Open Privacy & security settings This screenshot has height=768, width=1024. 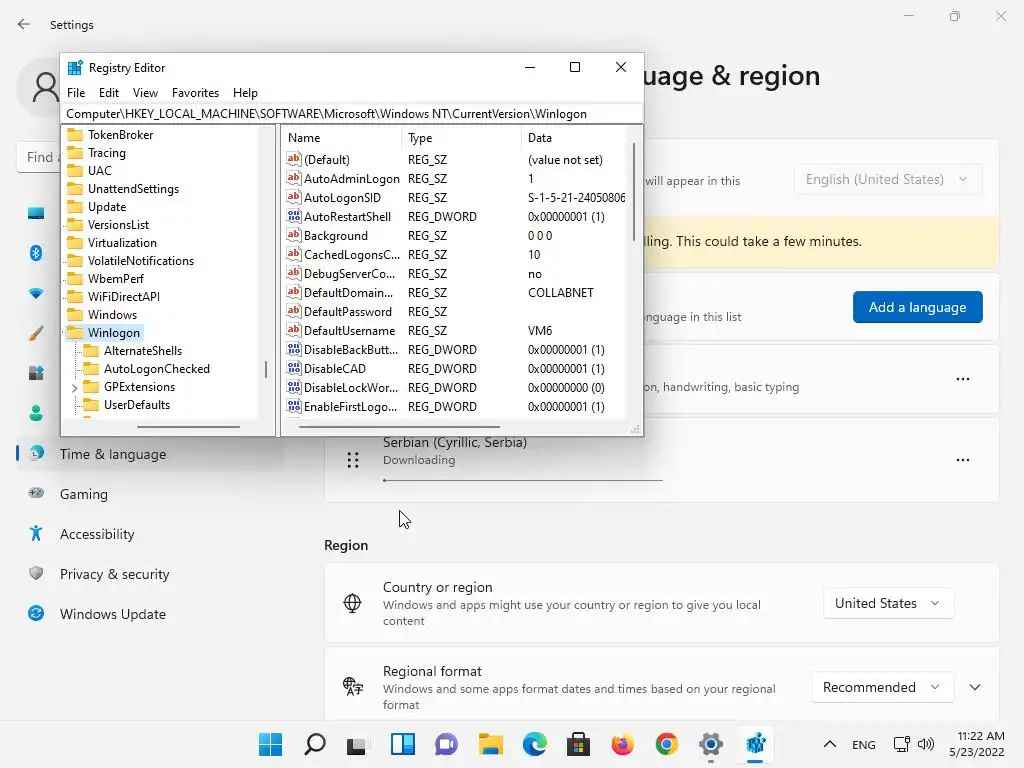[114, 574]
